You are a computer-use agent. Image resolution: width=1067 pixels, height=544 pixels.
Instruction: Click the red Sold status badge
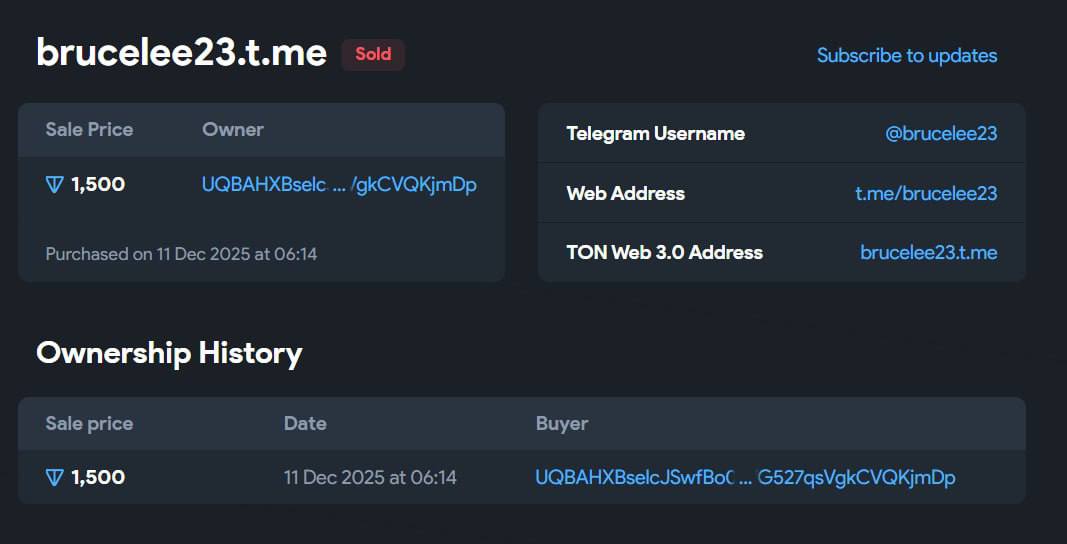click(373, 54)
